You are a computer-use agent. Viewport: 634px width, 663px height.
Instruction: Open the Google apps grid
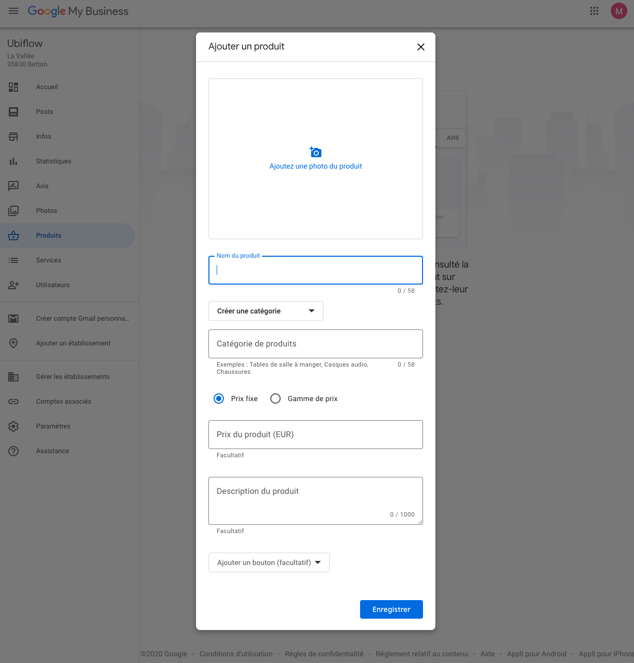pos(594,11)
